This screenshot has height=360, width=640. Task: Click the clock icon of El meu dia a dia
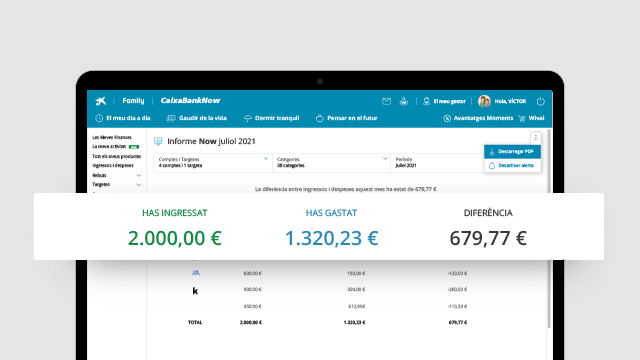point(99,118)
